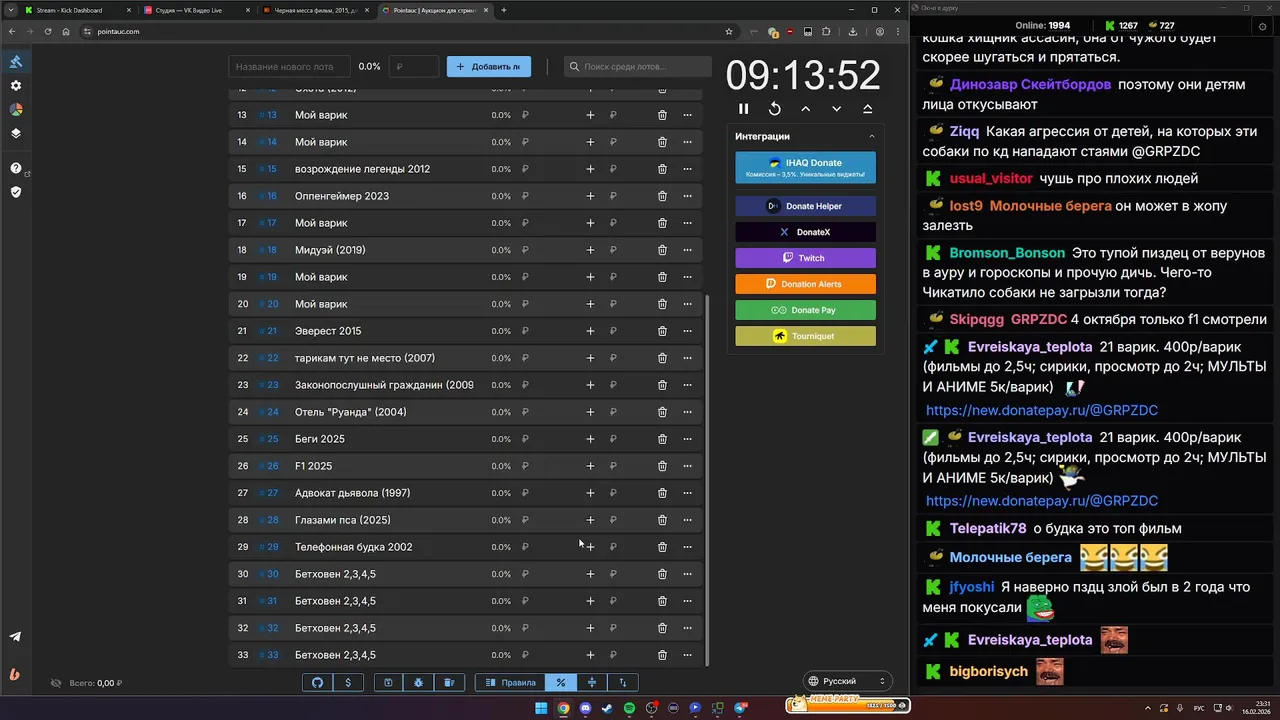The width and height of the screenshot is (1280, 720).
Task: Open settings gear in left sidebar
Action: pyautogui.click(x=16, y=86)
